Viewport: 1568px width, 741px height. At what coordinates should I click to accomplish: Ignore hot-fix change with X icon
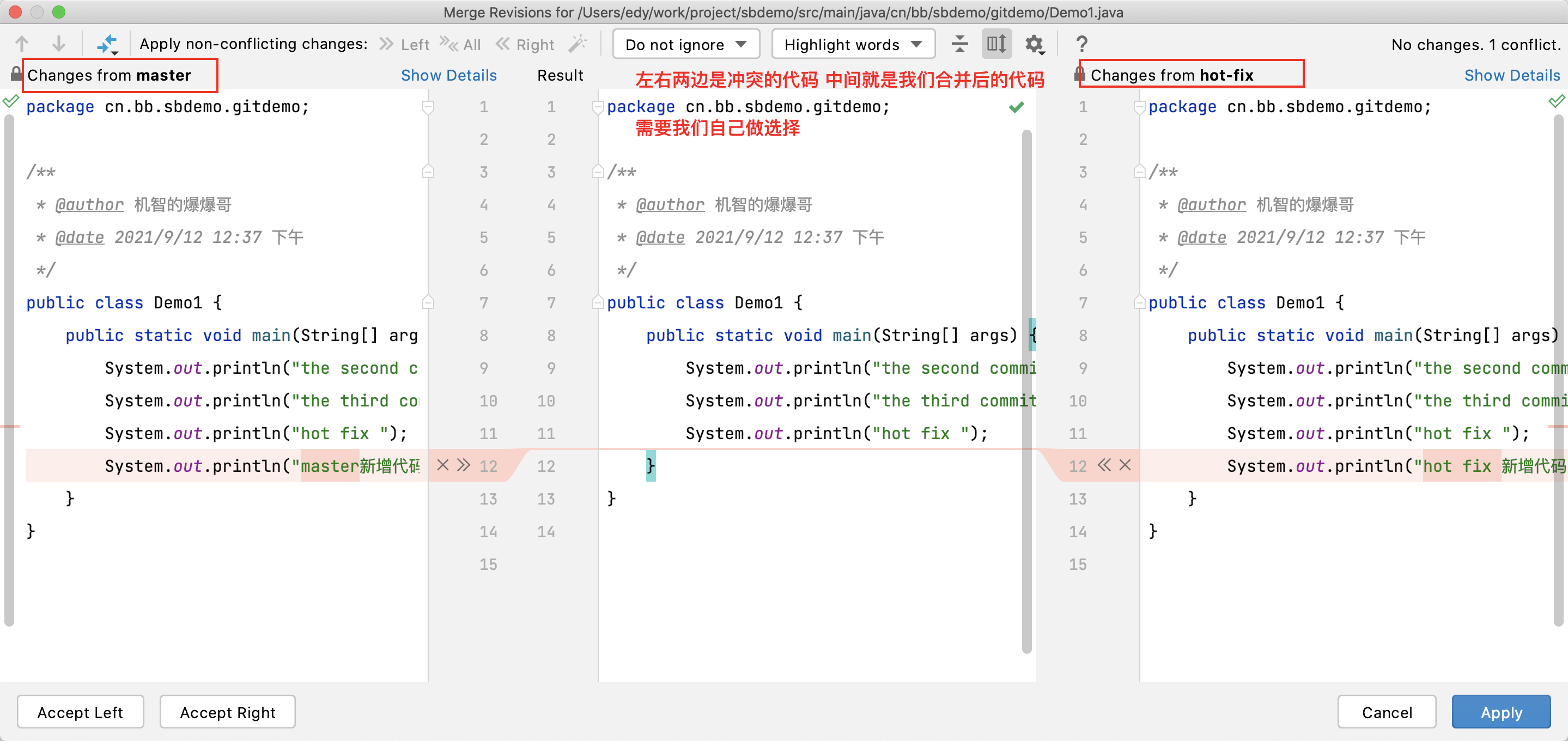pyautogui.click(x=1126, y=466)
